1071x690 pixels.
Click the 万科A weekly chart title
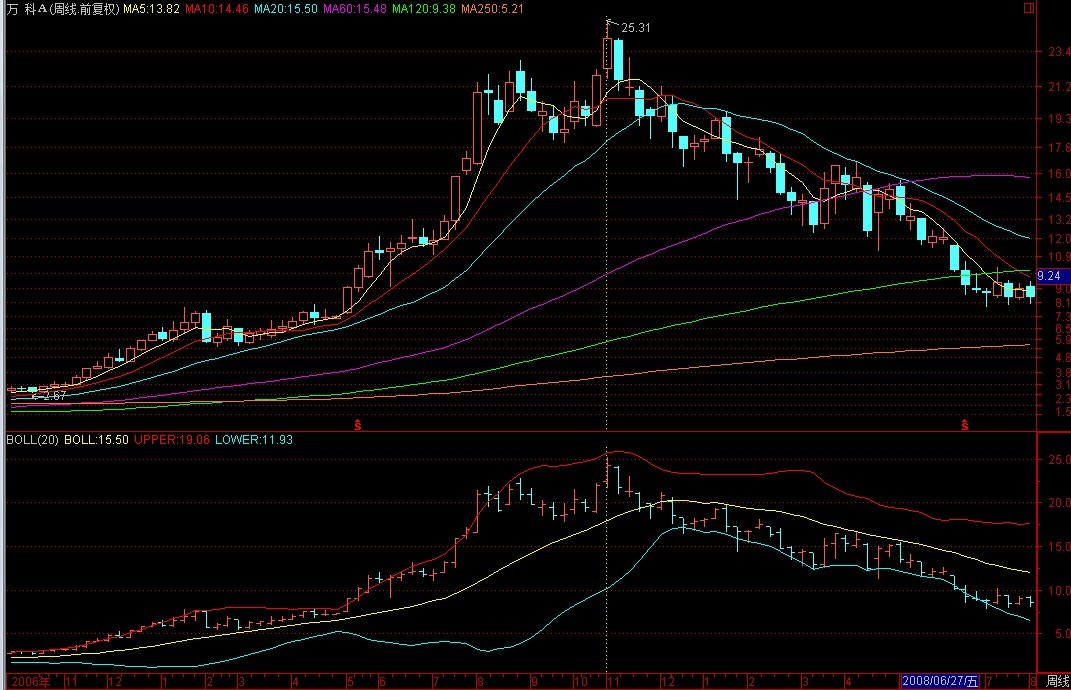[62, 8]
